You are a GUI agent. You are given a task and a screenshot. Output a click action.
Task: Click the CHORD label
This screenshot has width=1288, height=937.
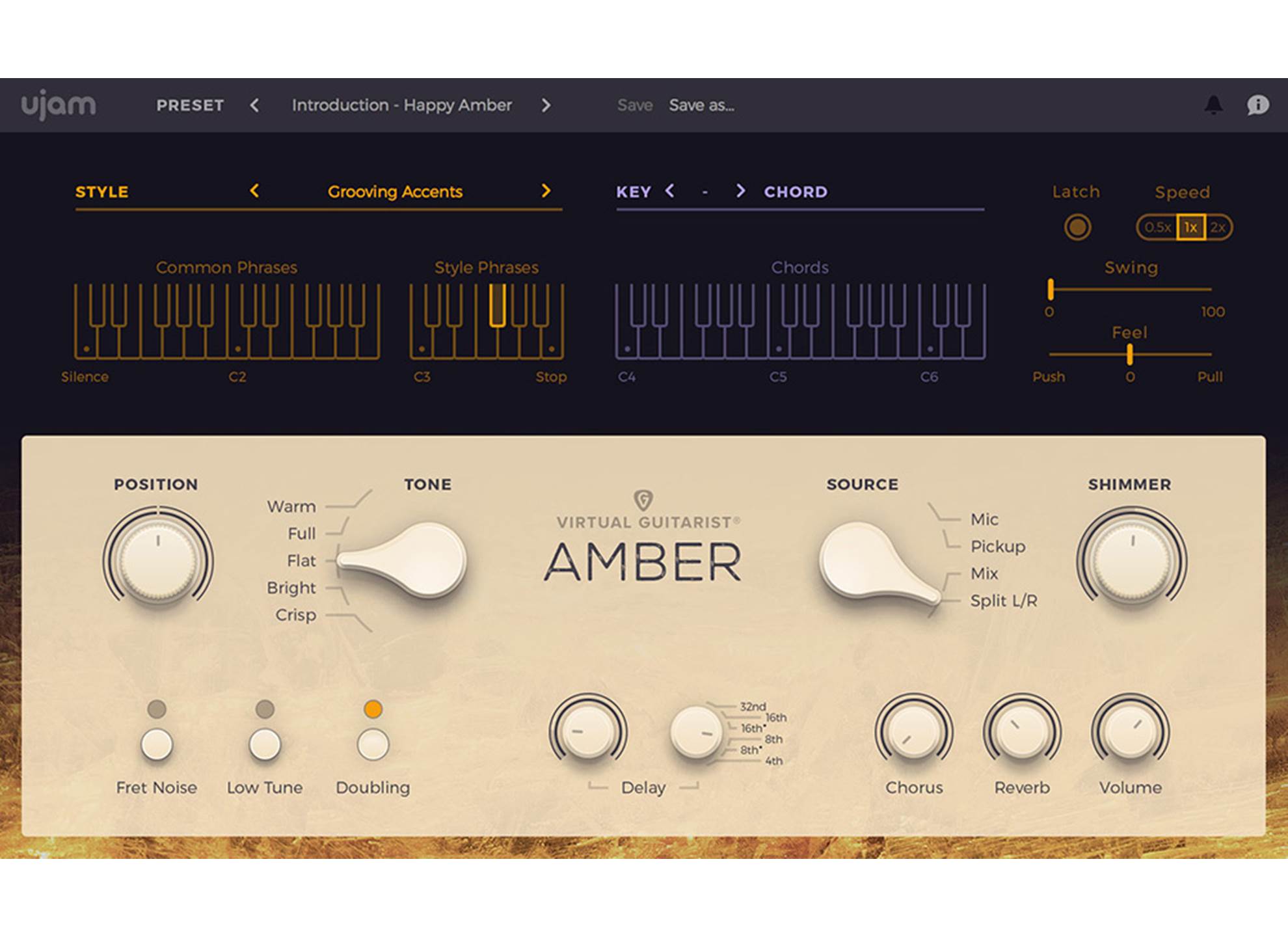796,192
